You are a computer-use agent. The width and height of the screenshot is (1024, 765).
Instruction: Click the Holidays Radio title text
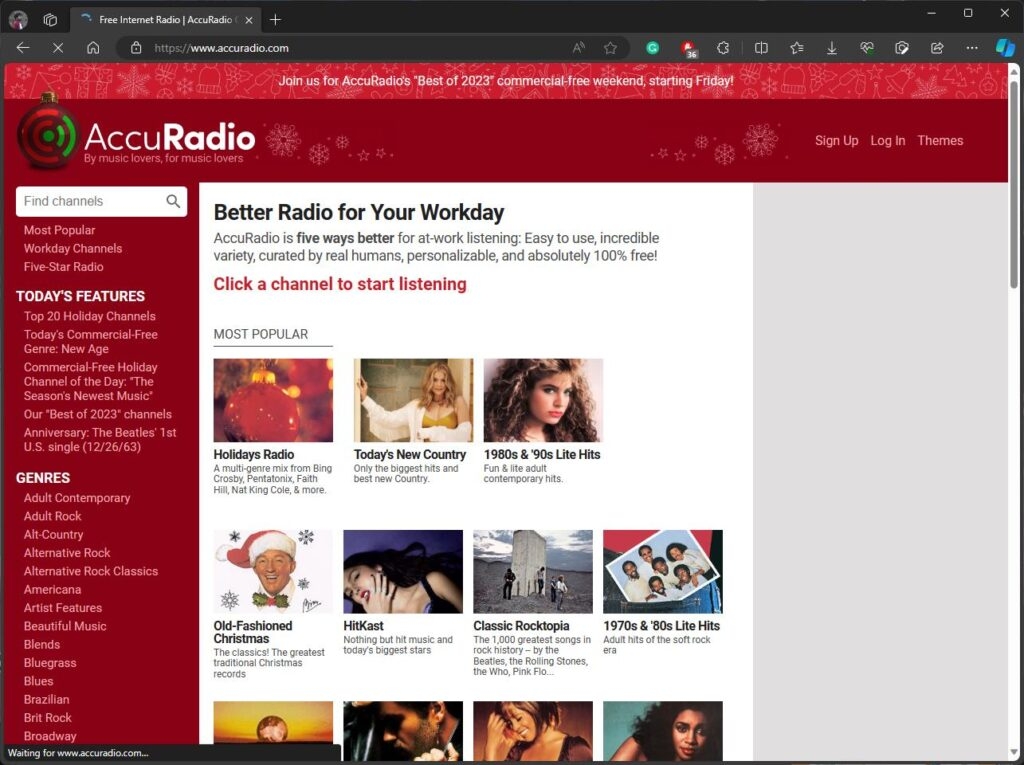[253, 454]
